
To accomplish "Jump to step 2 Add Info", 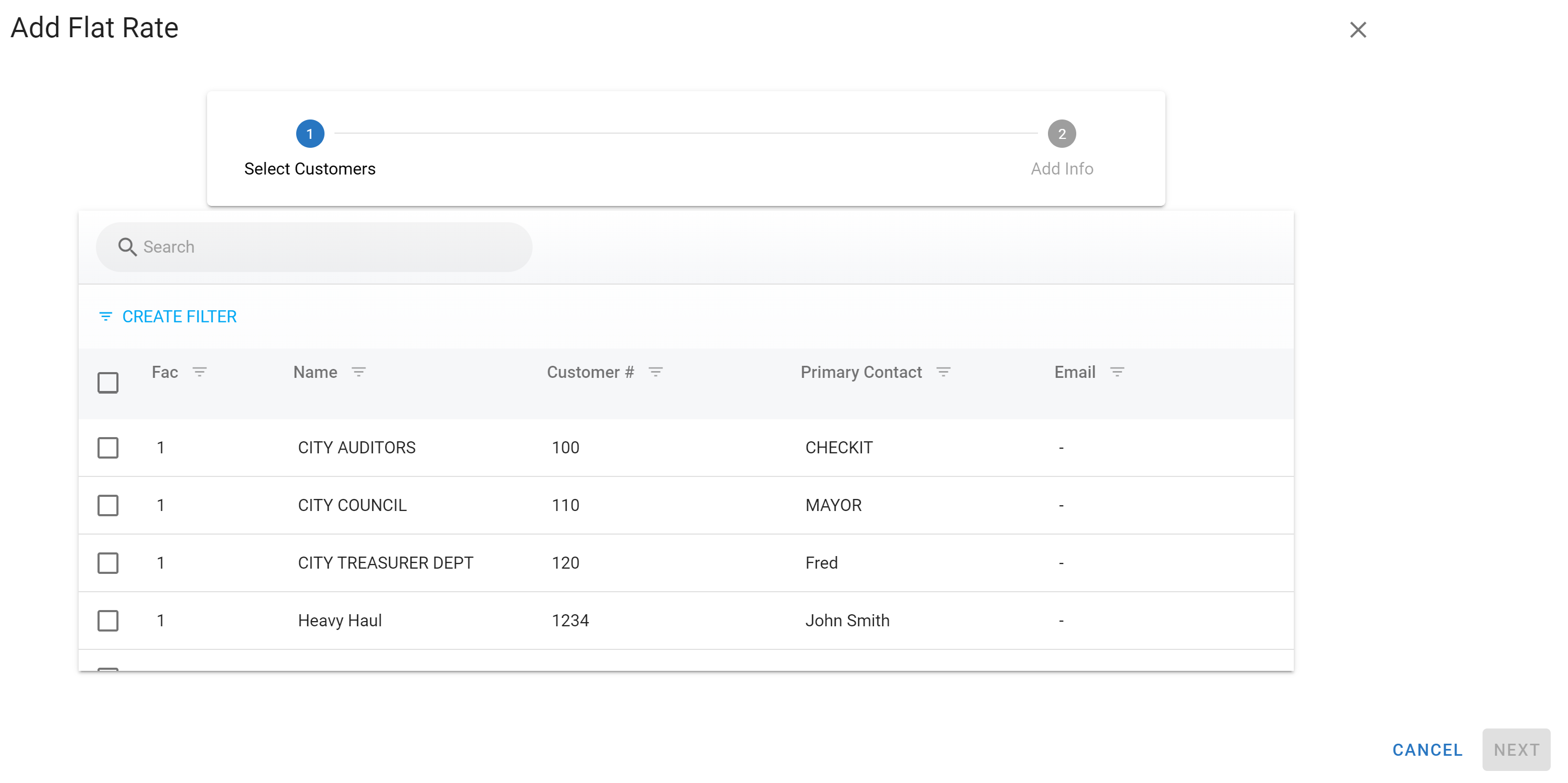I will point(1062,134).
